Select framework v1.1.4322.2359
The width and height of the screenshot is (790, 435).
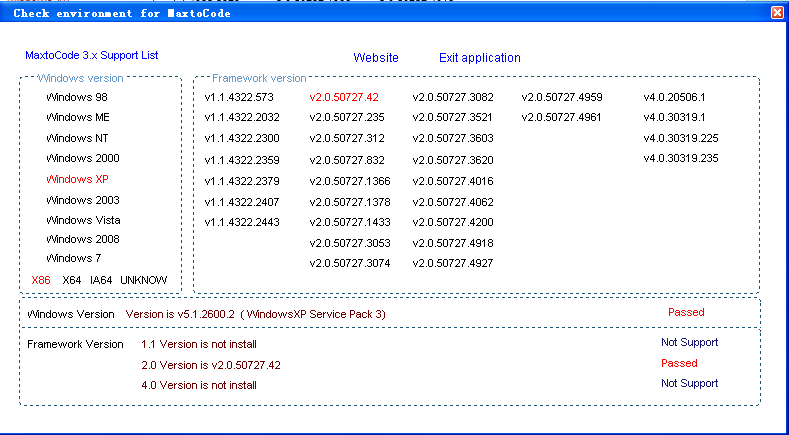point(242,160)
